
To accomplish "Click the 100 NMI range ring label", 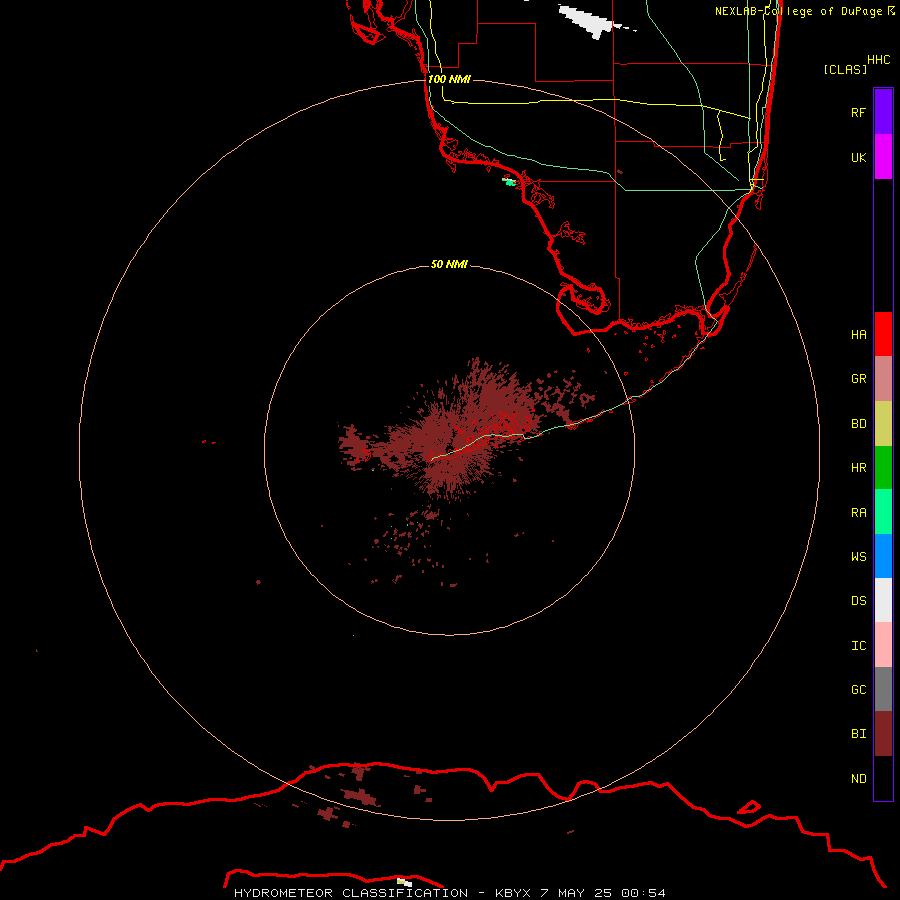I will (x=449, y=79).
